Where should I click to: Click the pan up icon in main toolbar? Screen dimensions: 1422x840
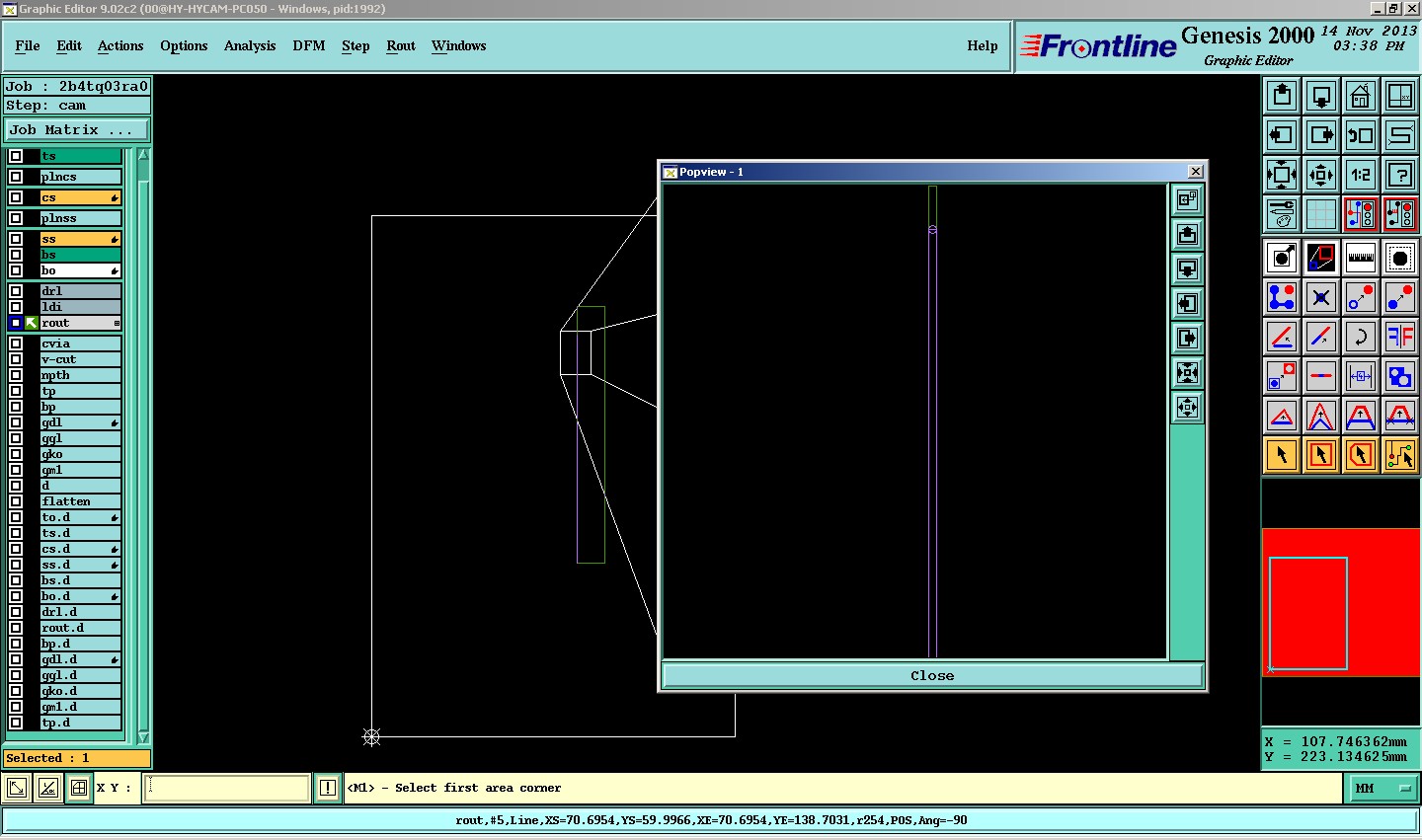pyautogui.click(x=1282, y=96)
